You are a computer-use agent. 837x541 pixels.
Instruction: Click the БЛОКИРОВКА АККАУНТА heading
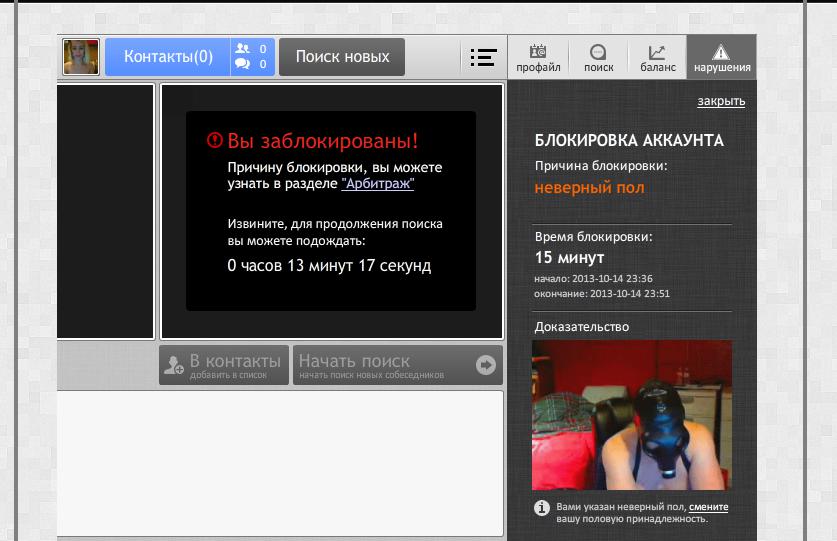pos(629,140)
